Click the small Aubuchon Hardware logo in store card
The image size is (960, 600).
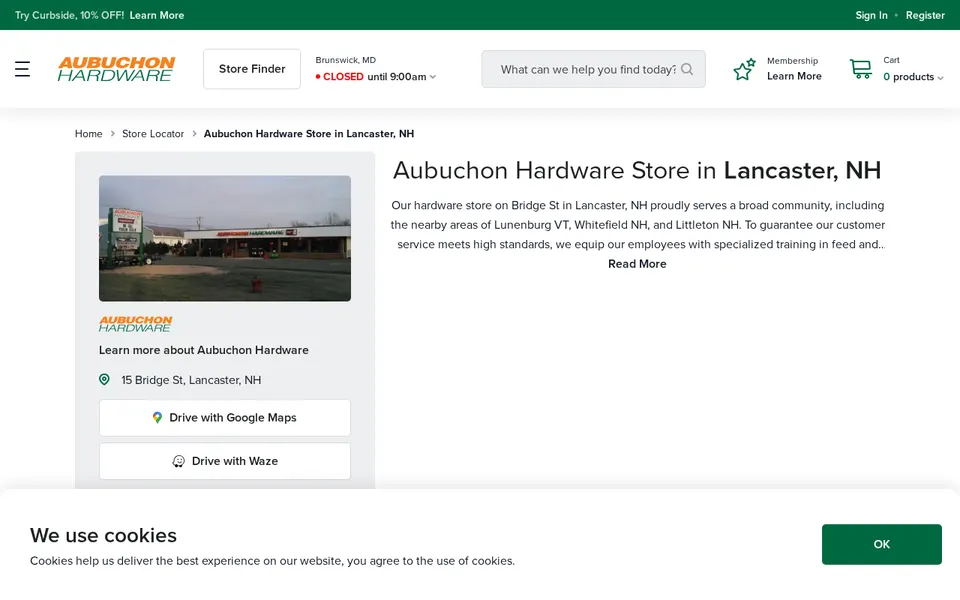(136, 324)
